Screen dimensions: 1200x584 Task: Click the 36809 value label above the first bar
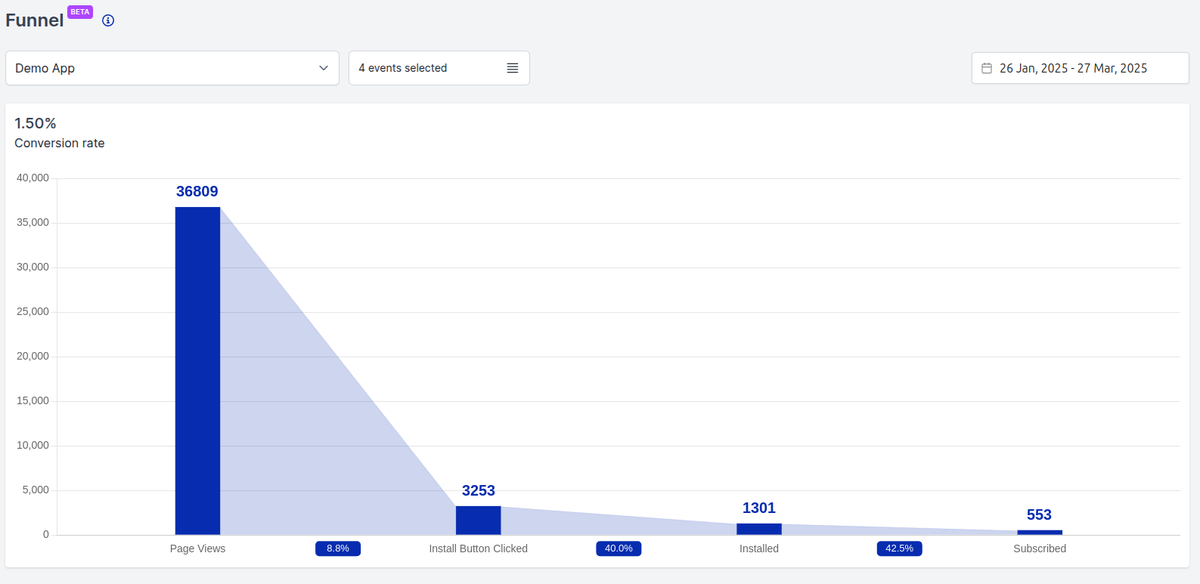[197, 191]
